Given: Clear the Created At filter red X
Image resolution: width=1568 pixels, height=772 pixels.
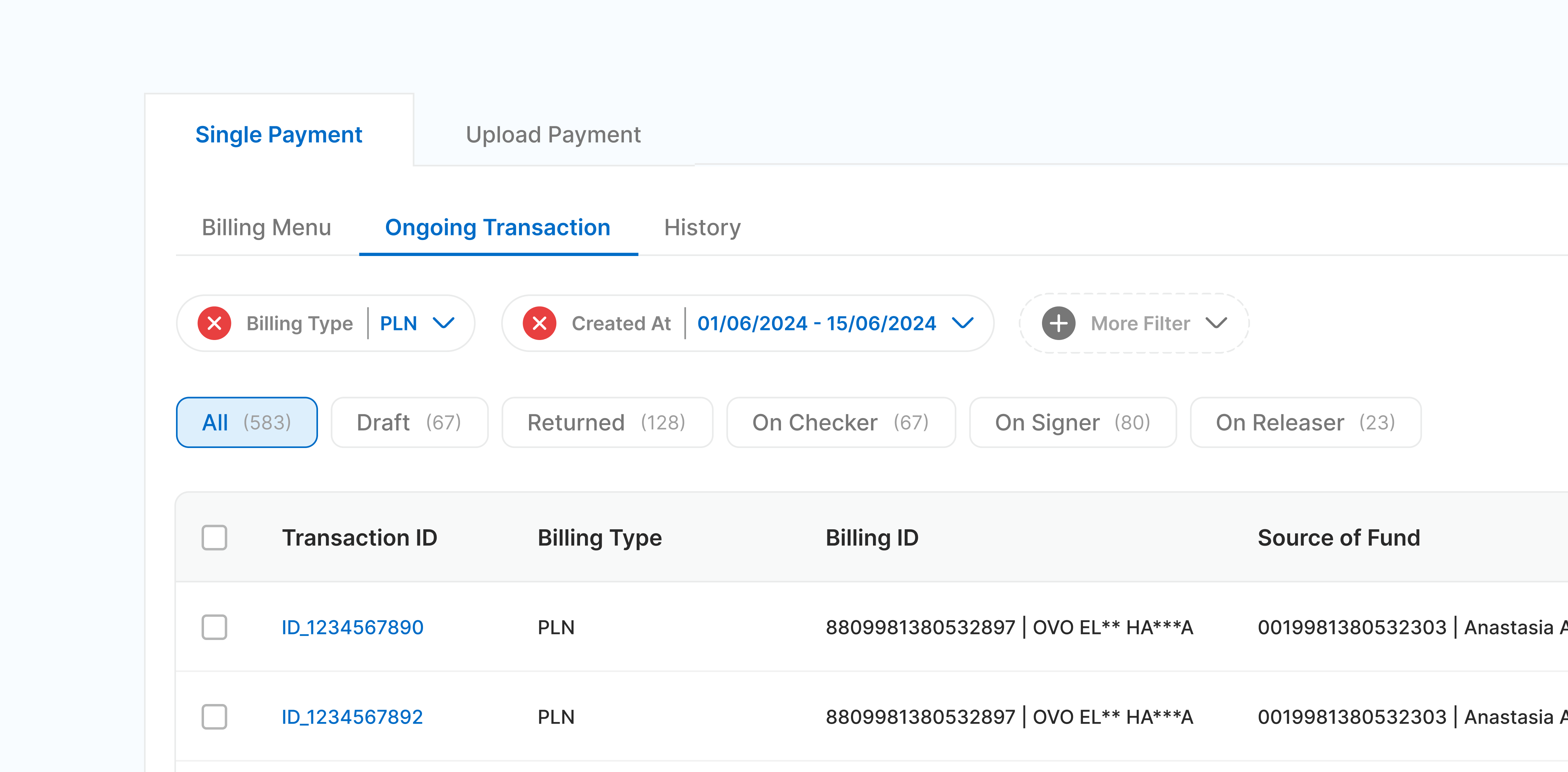Looking at the screenshot, I should (x=539, y=323).
